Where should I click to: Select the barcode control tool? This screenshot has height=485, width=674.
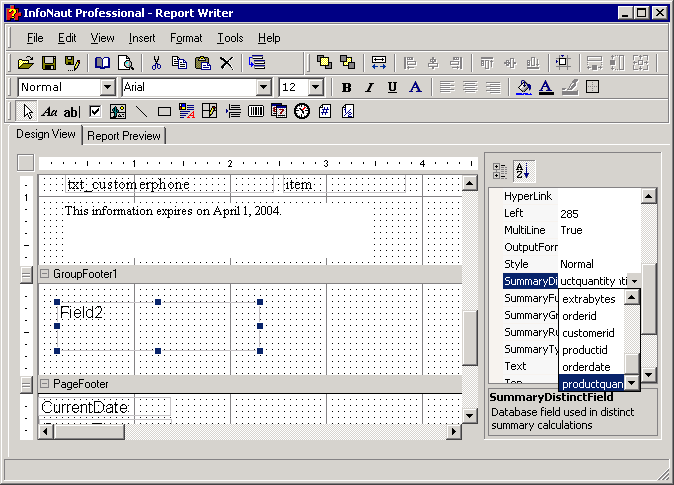click(256, 111)
